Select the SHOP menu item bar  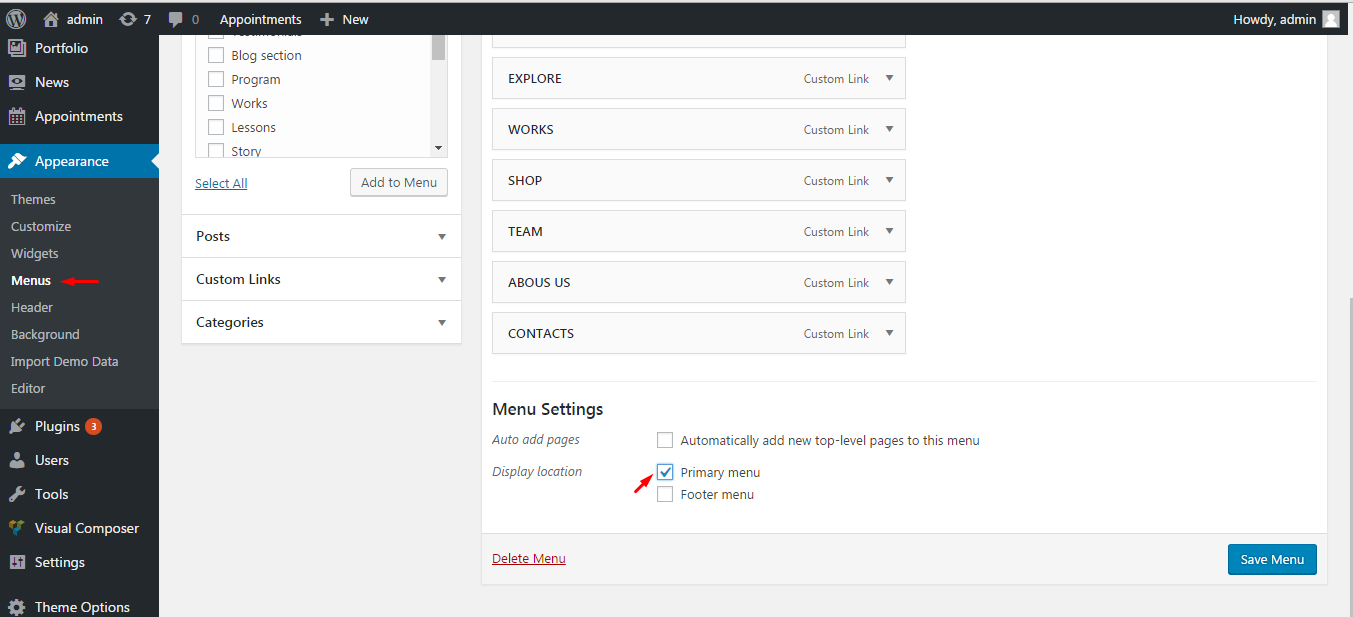coord(699,180)
